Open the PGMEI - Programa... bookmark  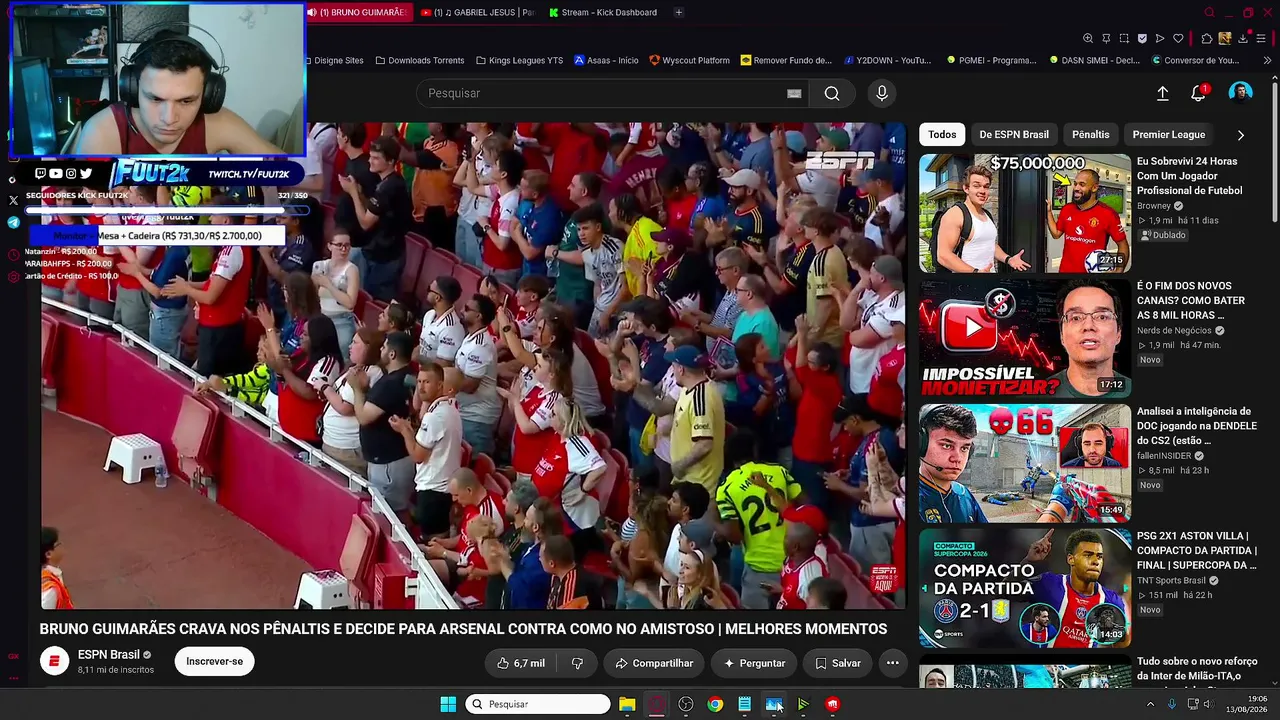point(991,60)
